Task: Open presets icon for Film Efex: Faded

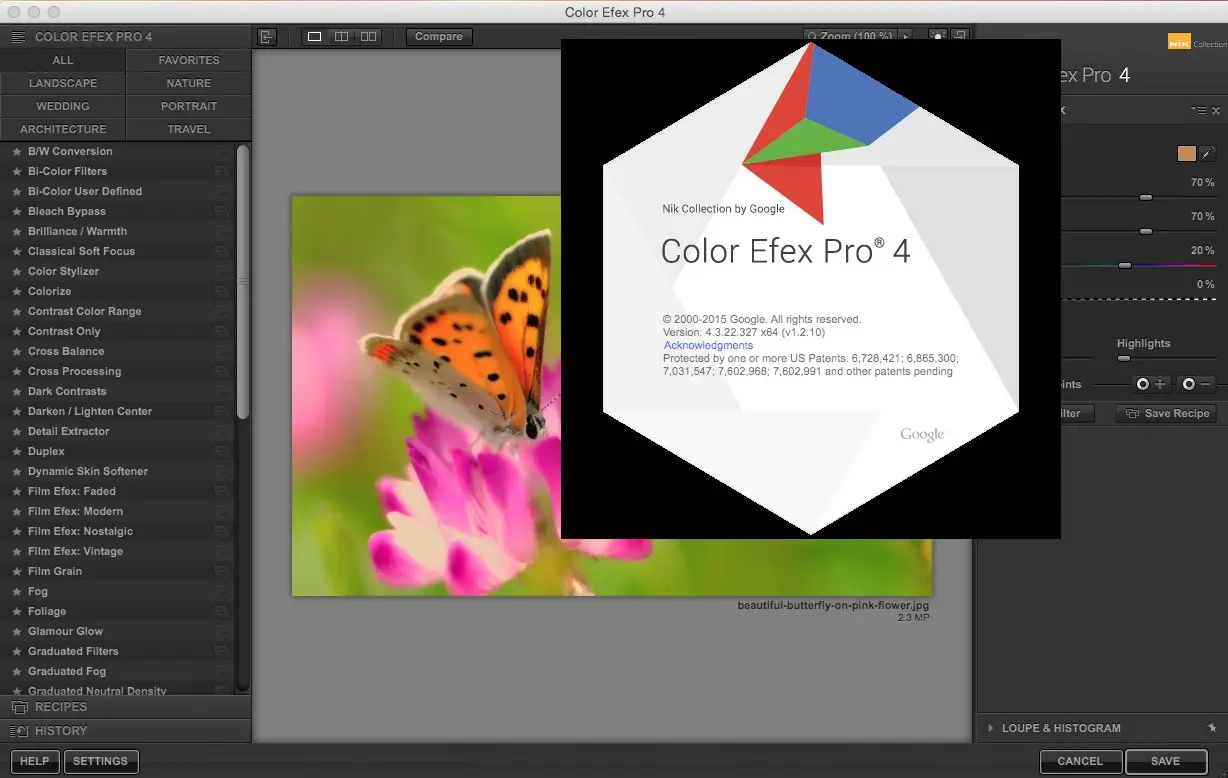Action: [221, 492]
